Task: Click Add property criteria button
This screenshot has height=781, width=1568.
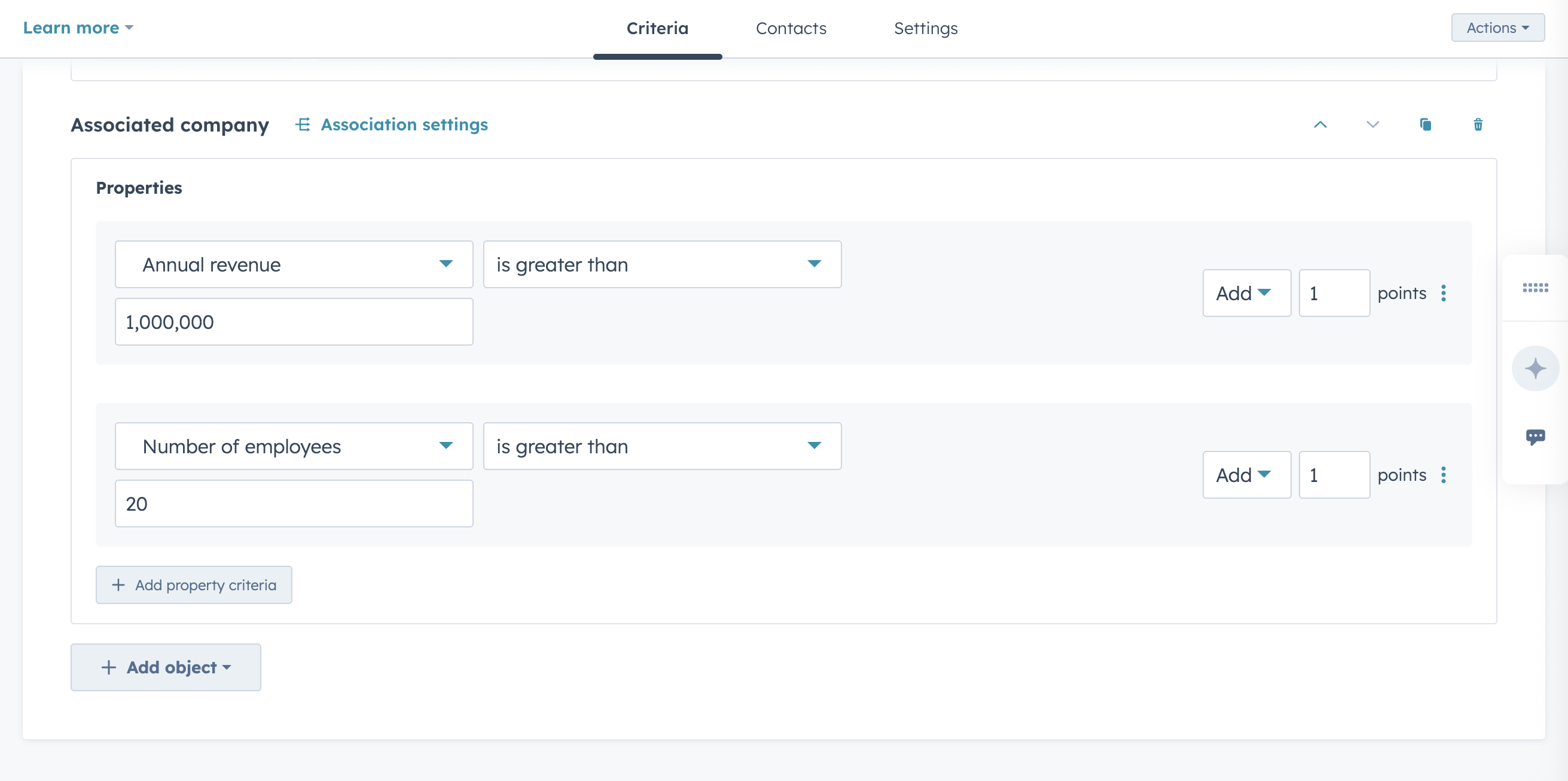Action: [194, 585]
